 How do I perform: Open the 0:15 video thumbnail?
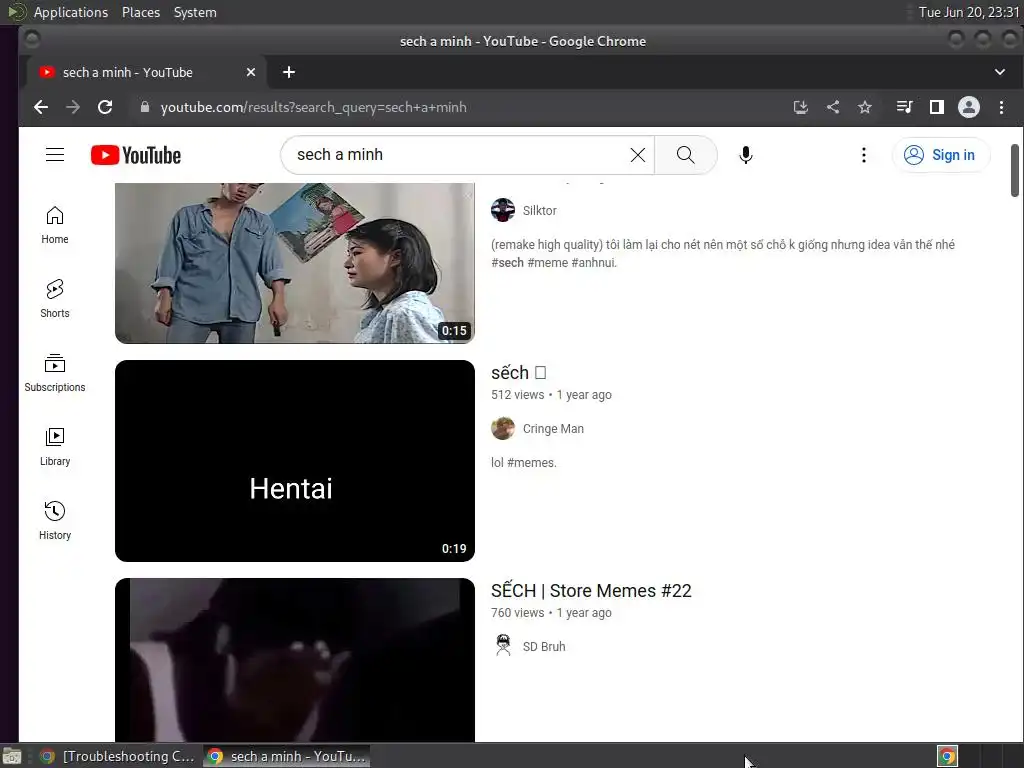(295, 263)
